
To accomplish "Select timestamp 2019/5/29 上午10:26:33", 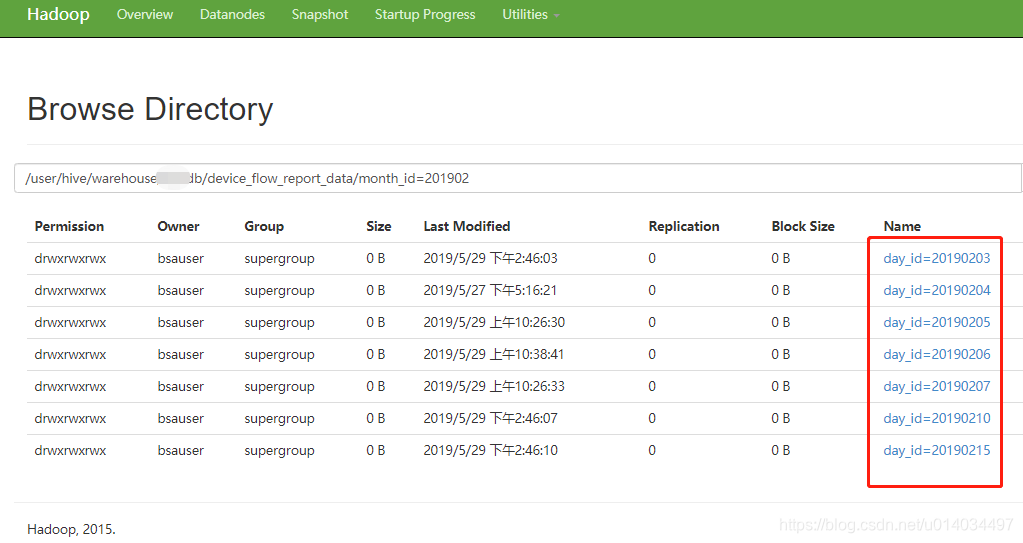I will [494, 386].
